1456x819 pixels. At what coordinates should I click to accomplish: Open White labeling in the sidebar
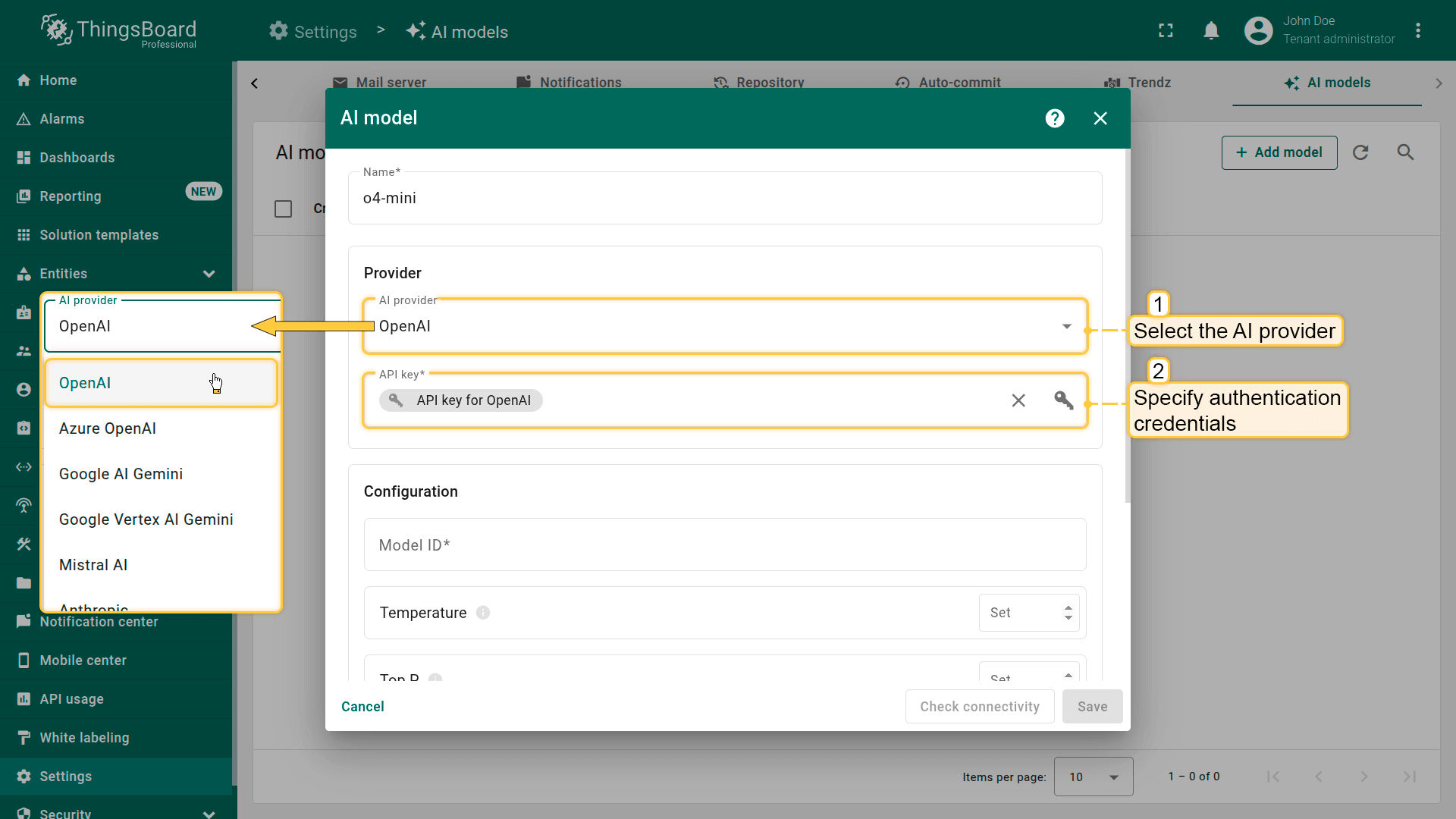point(116,738)
